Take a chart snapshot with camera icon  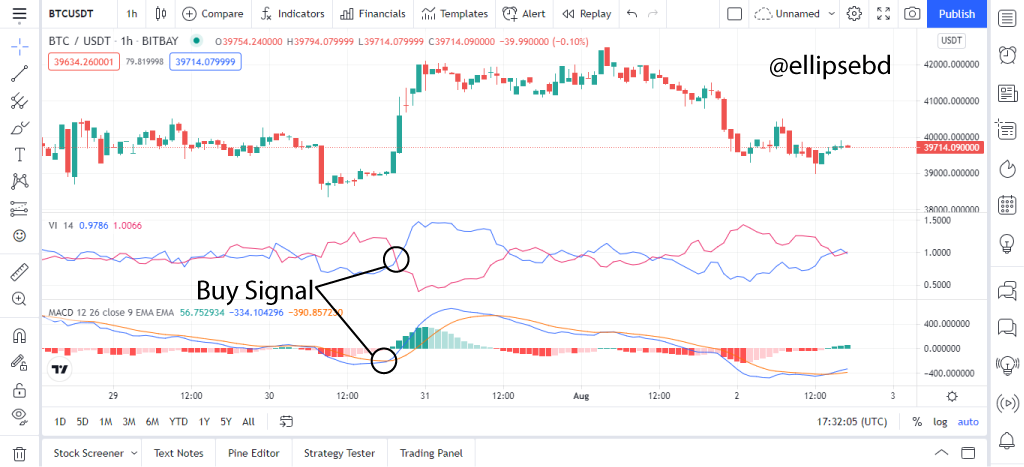coord(911,14)
